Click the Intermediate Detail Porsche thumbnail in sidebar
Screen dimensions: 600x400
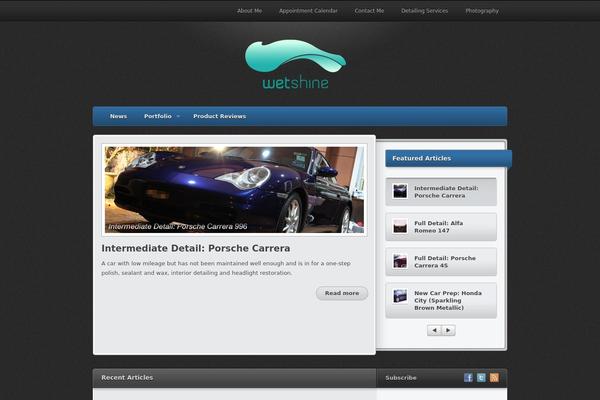(400, 191)
